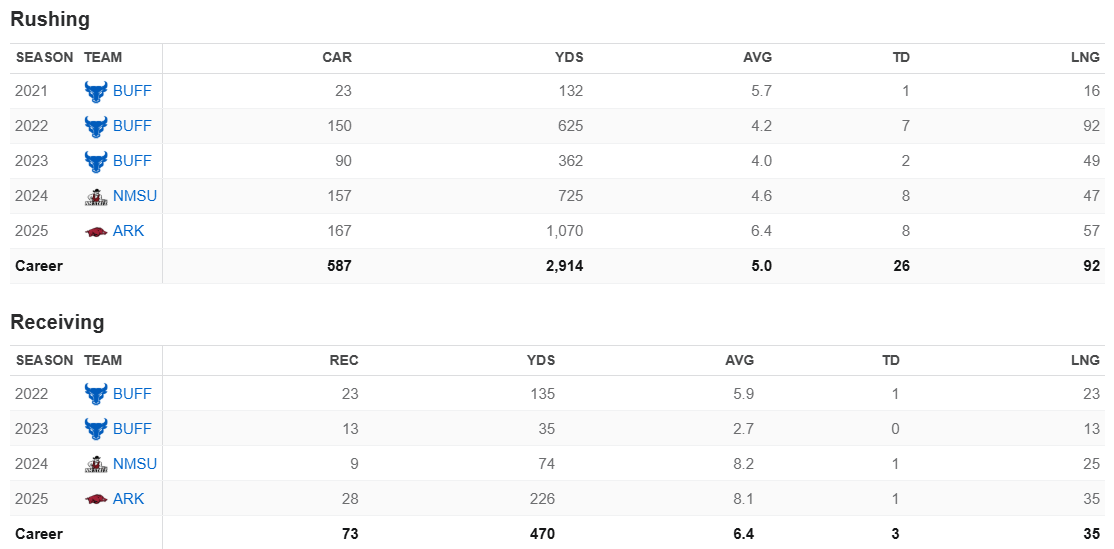
Task: Click the YDS column header in Rushing table
Action: [x=569, y=57]
